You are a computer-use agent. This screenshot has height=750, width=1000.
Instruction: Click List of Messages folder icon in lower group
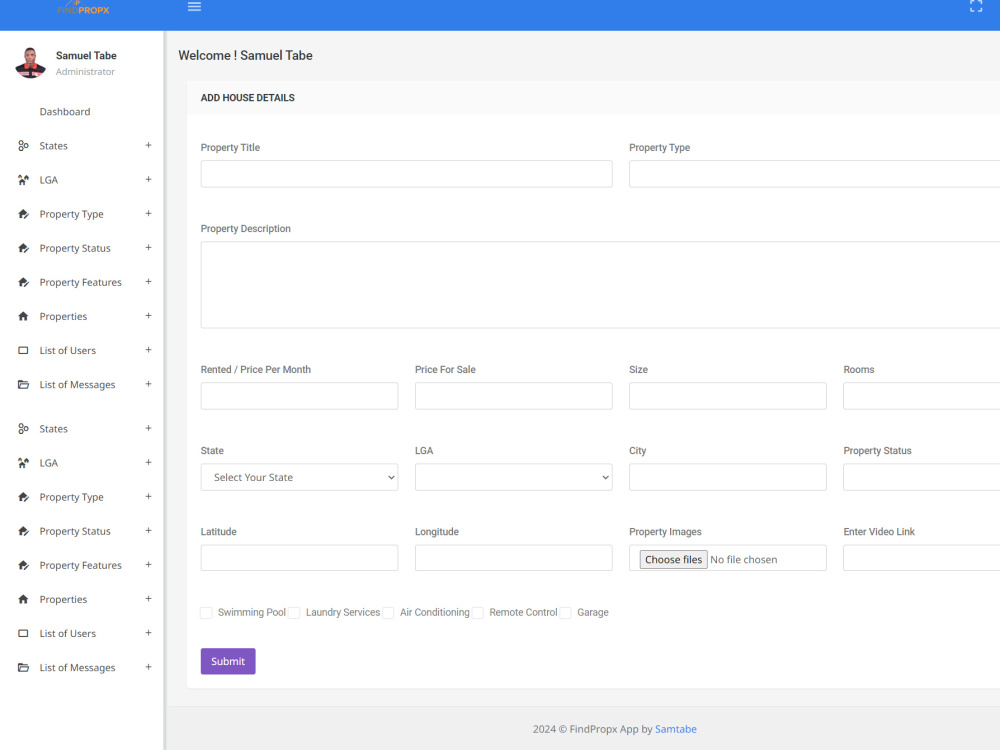(x=24, y=668)
